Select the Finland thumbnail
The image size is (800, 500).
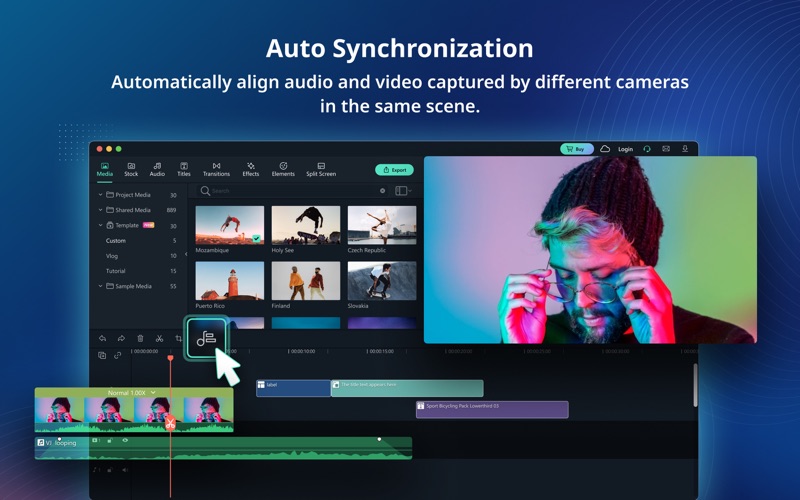[306, 281]
